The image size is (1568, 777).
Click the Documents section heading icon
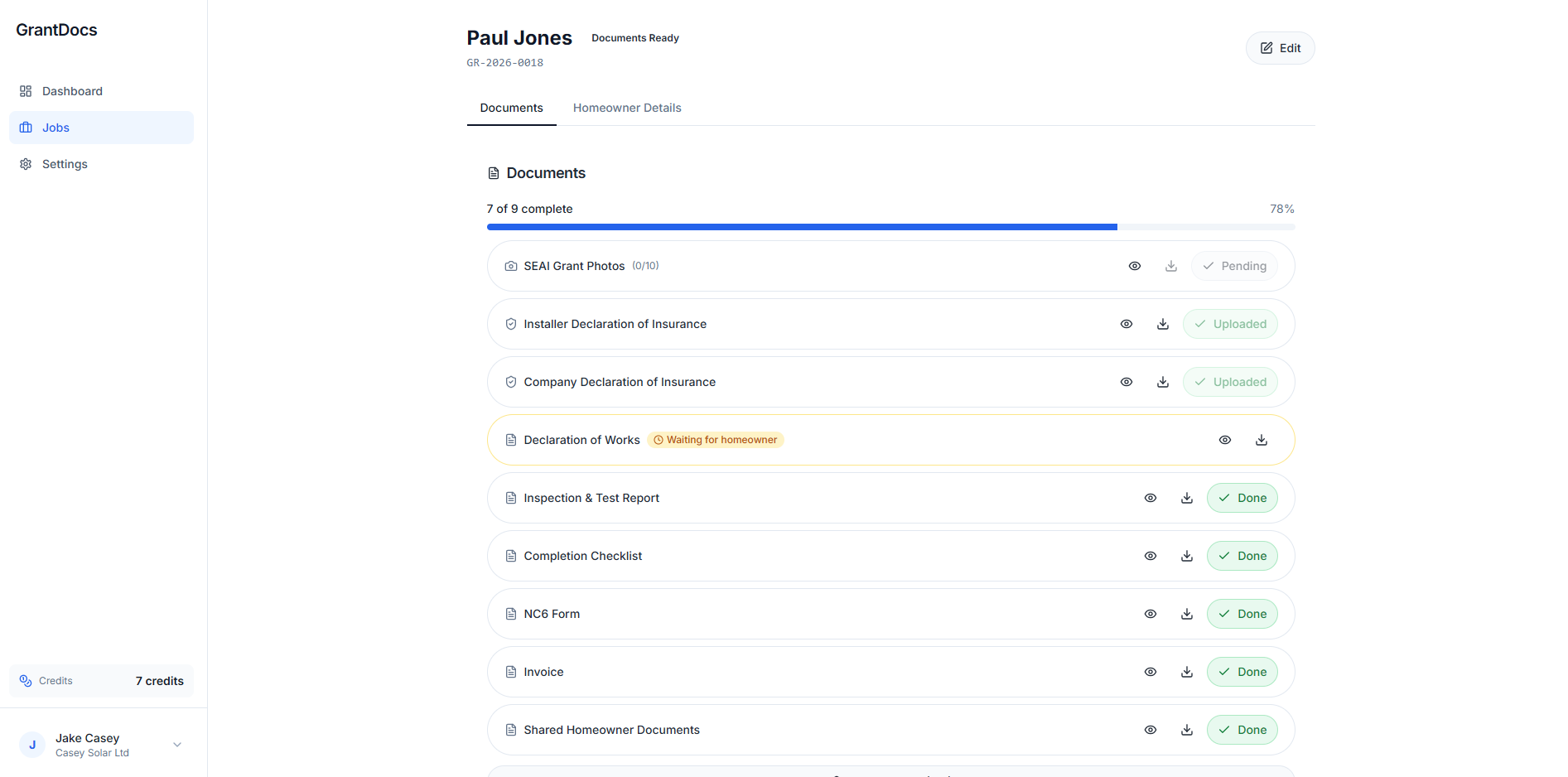[x=494, y=173]
